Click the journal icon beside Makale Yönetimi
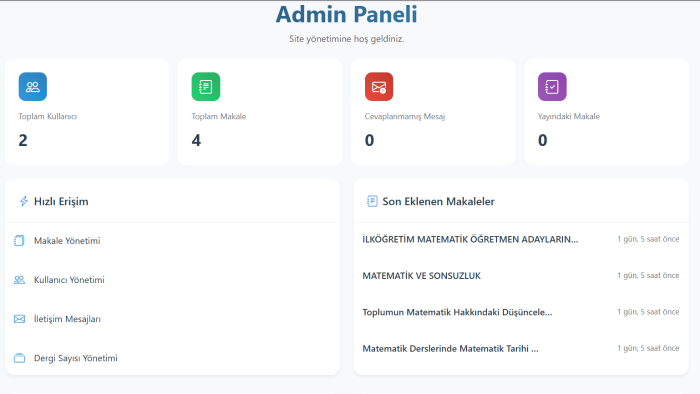This screenshot has height=394, width=700. click(x=19, y=241)
